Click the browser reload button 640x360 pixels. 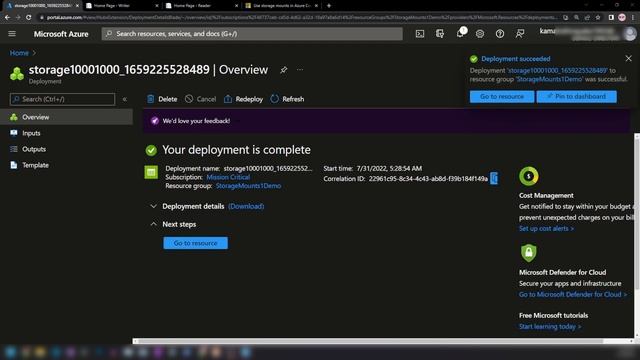pos(29,17)
